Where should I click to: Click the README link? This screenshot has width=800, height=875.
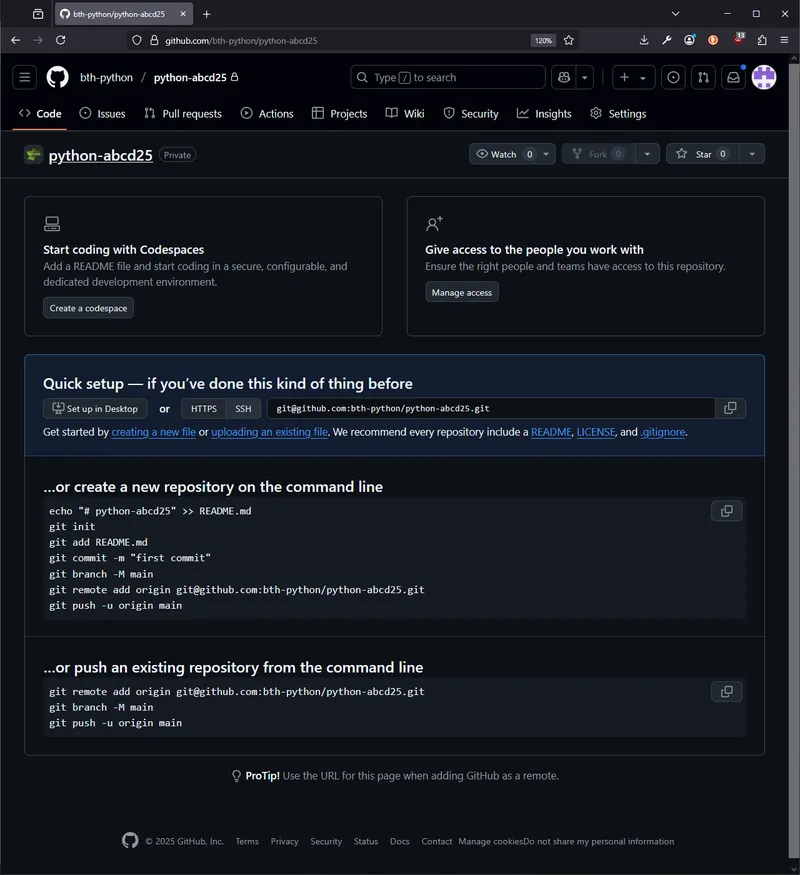pos(551,432)
